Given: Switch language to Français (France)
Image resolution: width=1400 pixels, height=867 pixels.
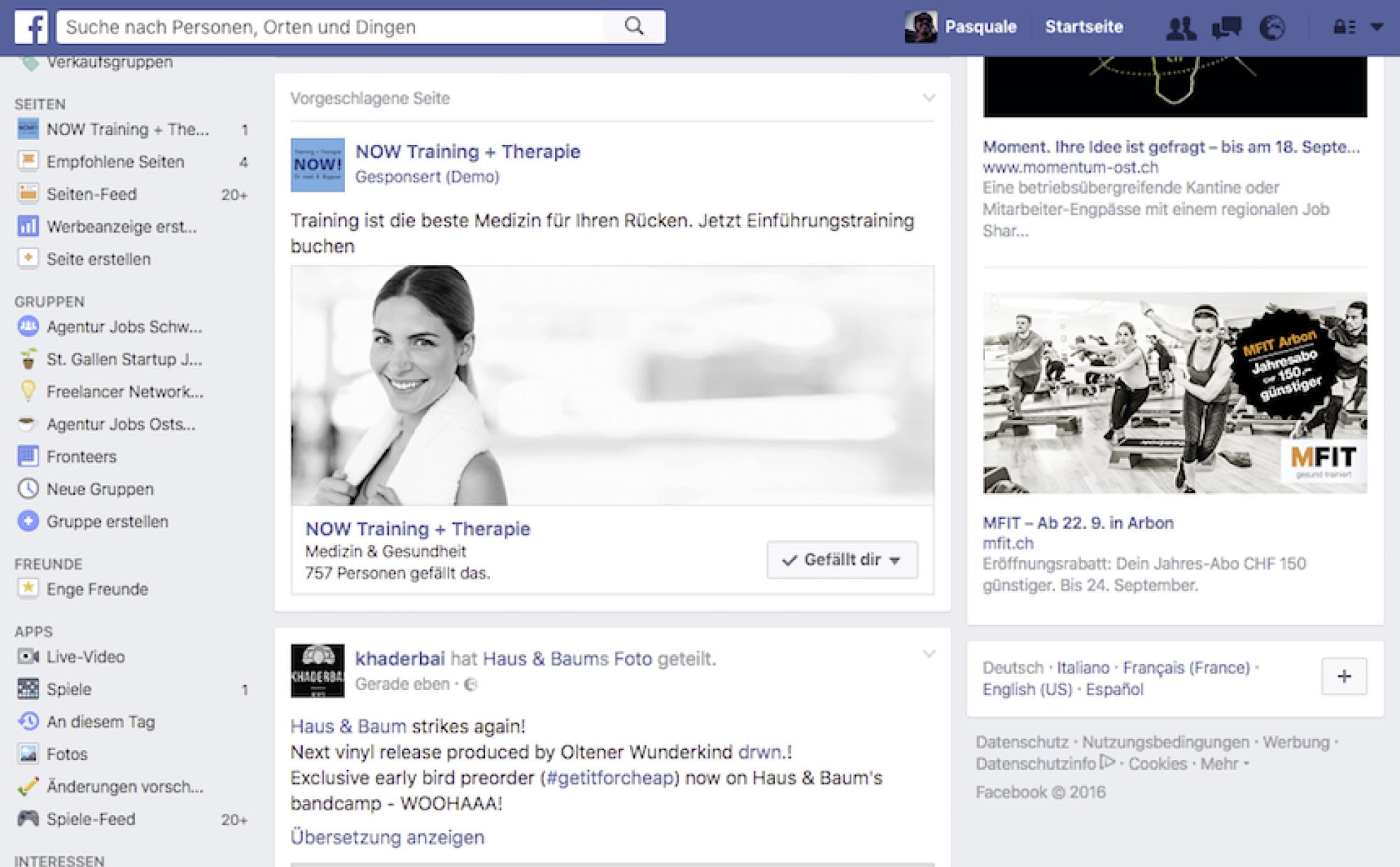Looking at the screenshot, I should (1186, 668).
